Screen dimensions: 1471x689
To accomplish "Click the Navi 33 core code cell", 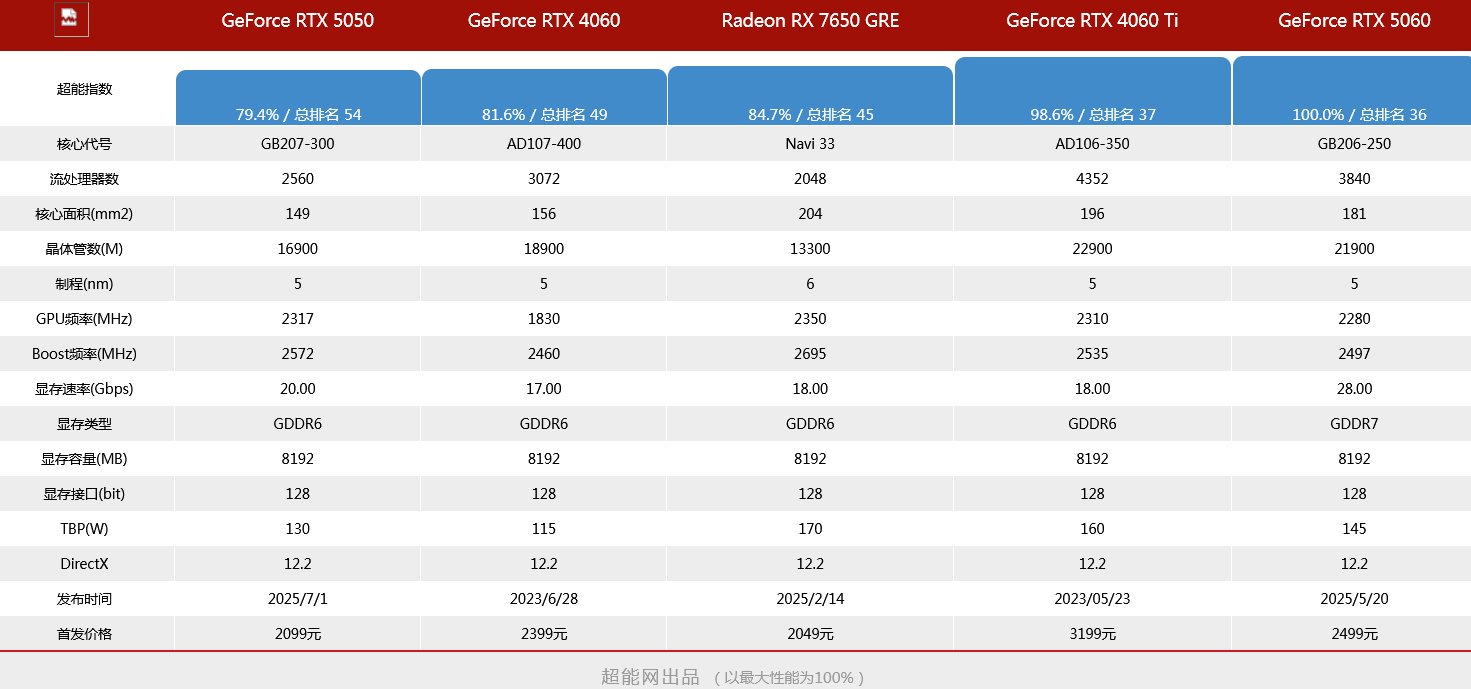I will tap(810, 143).
